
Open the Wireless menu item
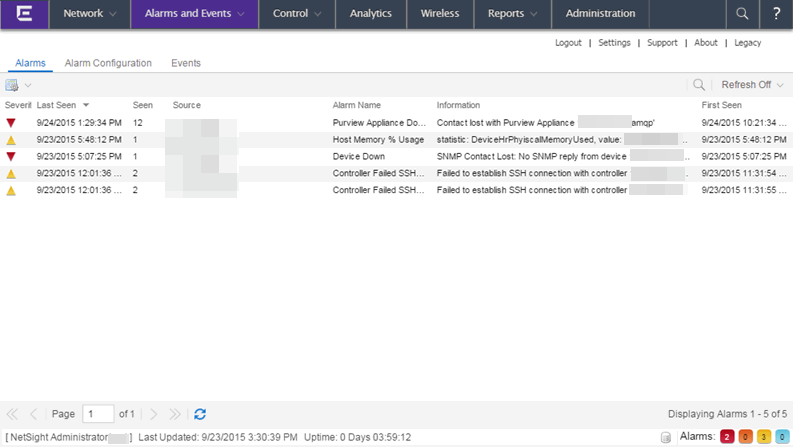(x=440, y=14)
